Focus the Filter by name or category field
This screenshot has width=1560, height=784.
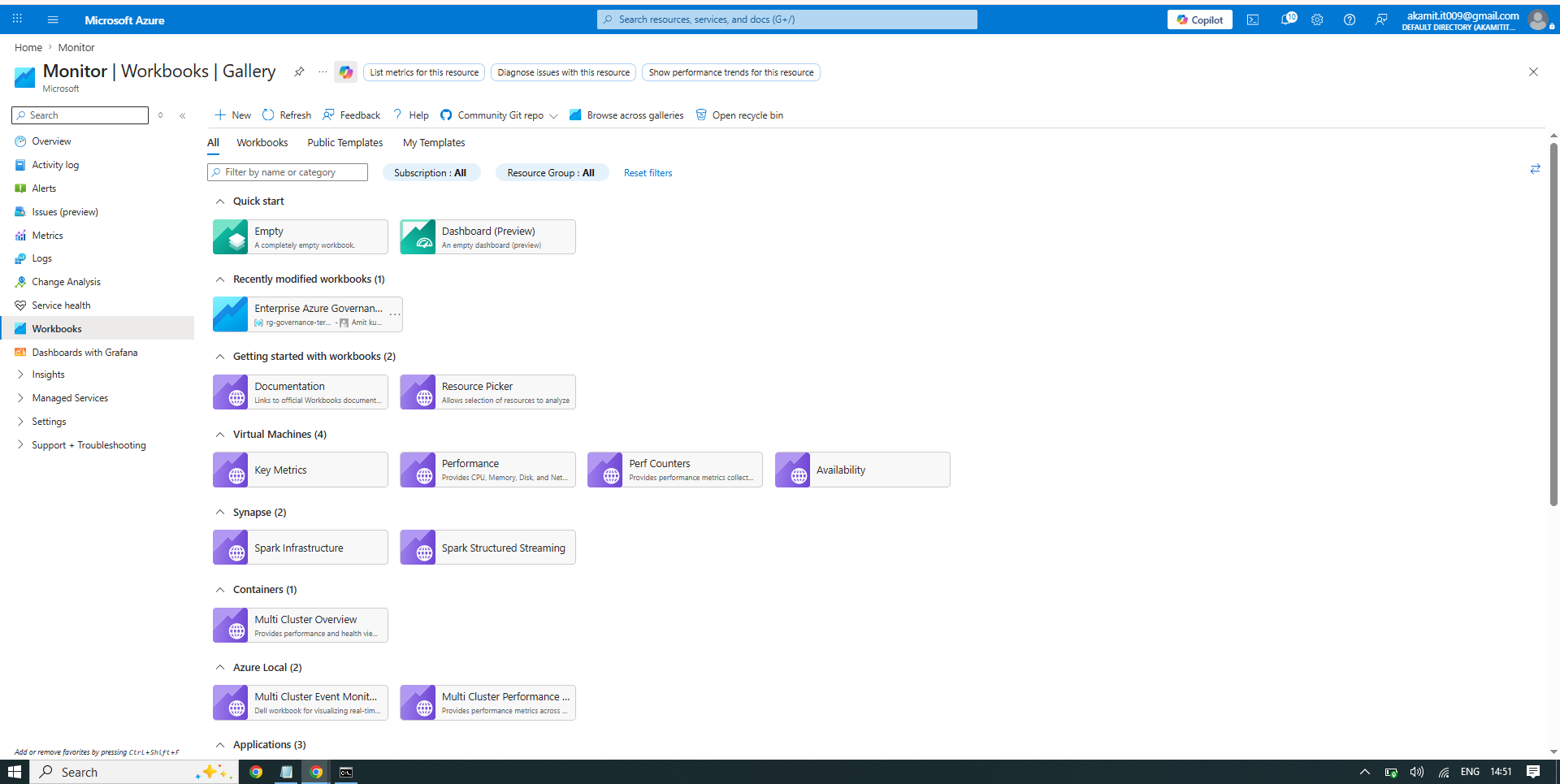[x=288, y=172]
